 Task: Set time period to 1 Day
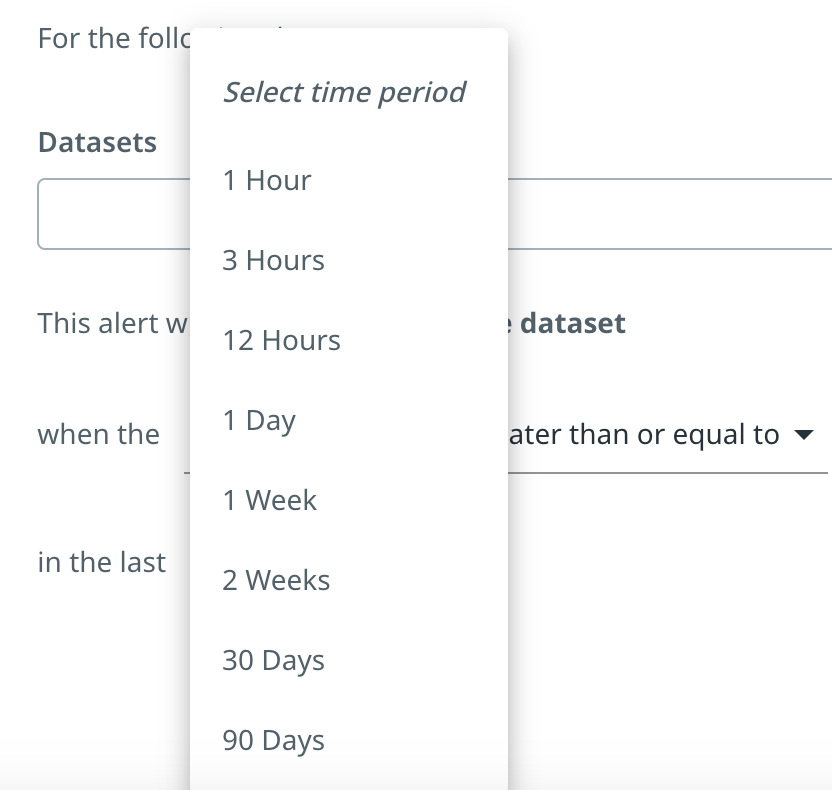[x=259, y=421]
